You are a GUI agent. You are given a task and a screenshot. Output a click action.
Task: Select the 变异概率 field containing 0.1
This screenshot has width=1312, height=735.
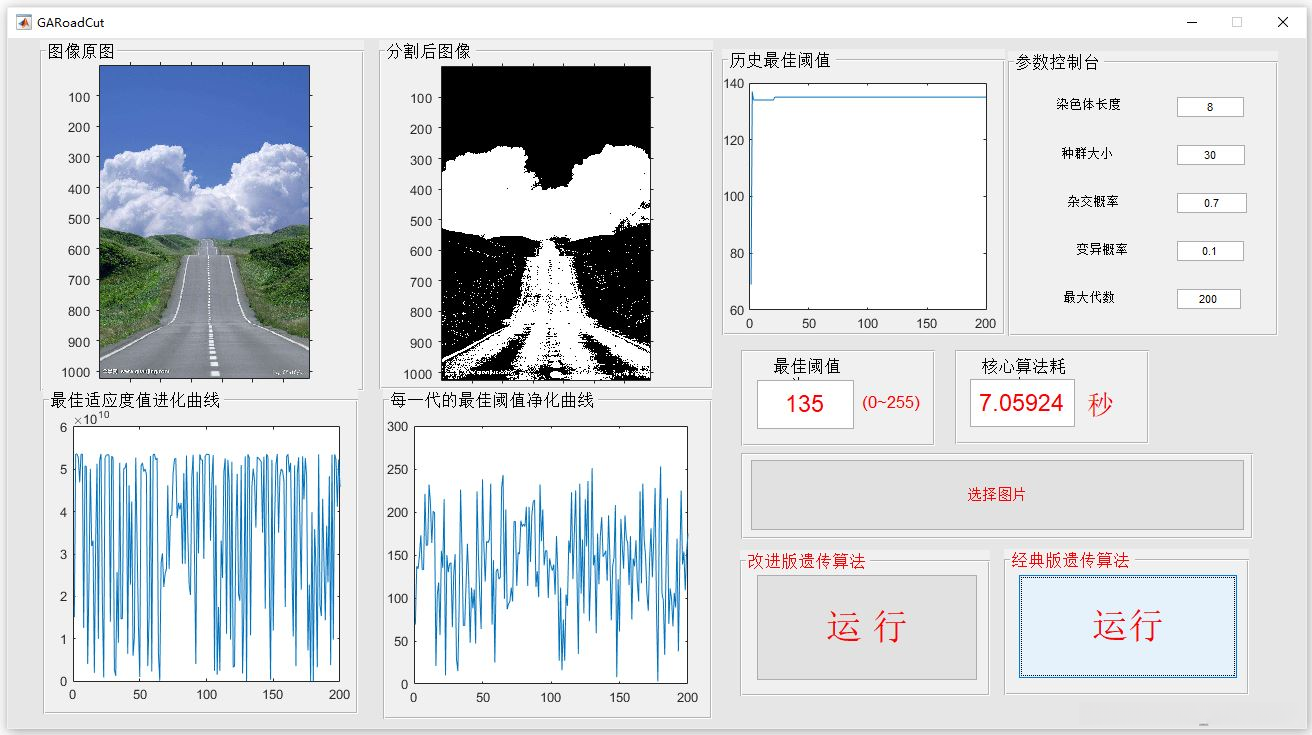point(1209,250)
